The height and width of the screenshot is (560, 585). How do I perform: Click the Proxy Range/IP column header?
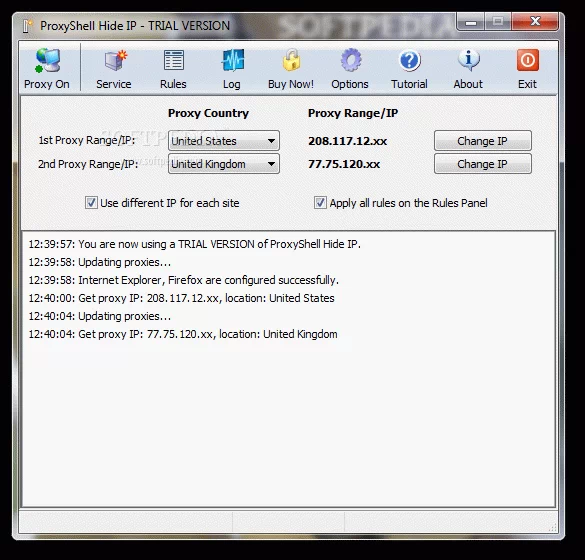click(353, 113)
